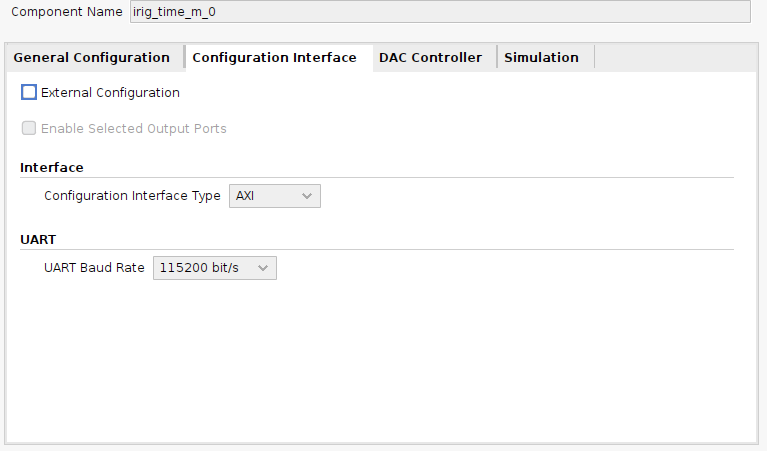The height and width of the screenshot is (451, 767).
Task: Enable the External Configuration checkbox
Action: coord(29,92)
